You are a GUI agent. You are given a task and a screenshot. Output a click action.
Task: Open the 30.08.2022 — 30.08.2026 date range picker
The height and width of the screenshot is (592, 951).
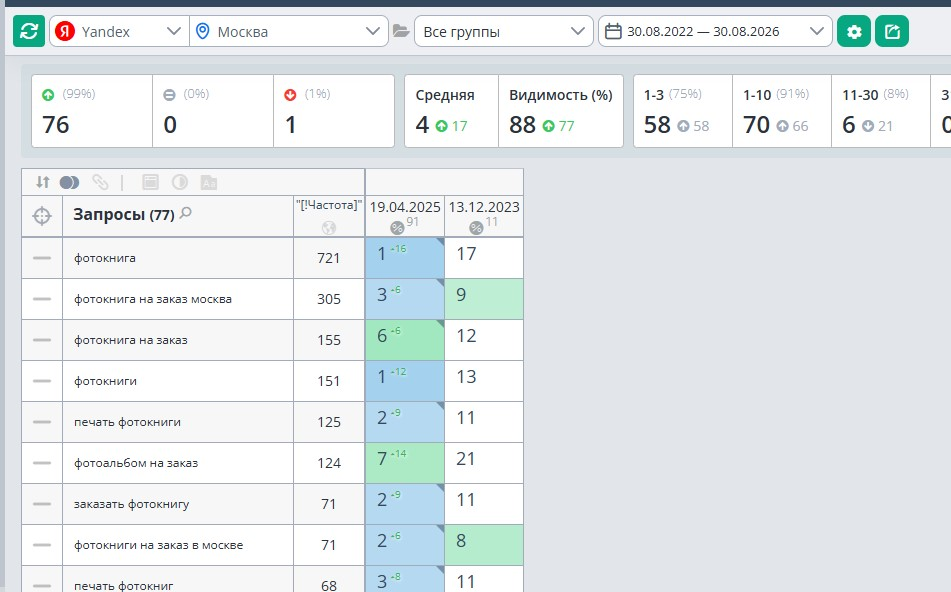pyautogui.click(x=715, y=32)
